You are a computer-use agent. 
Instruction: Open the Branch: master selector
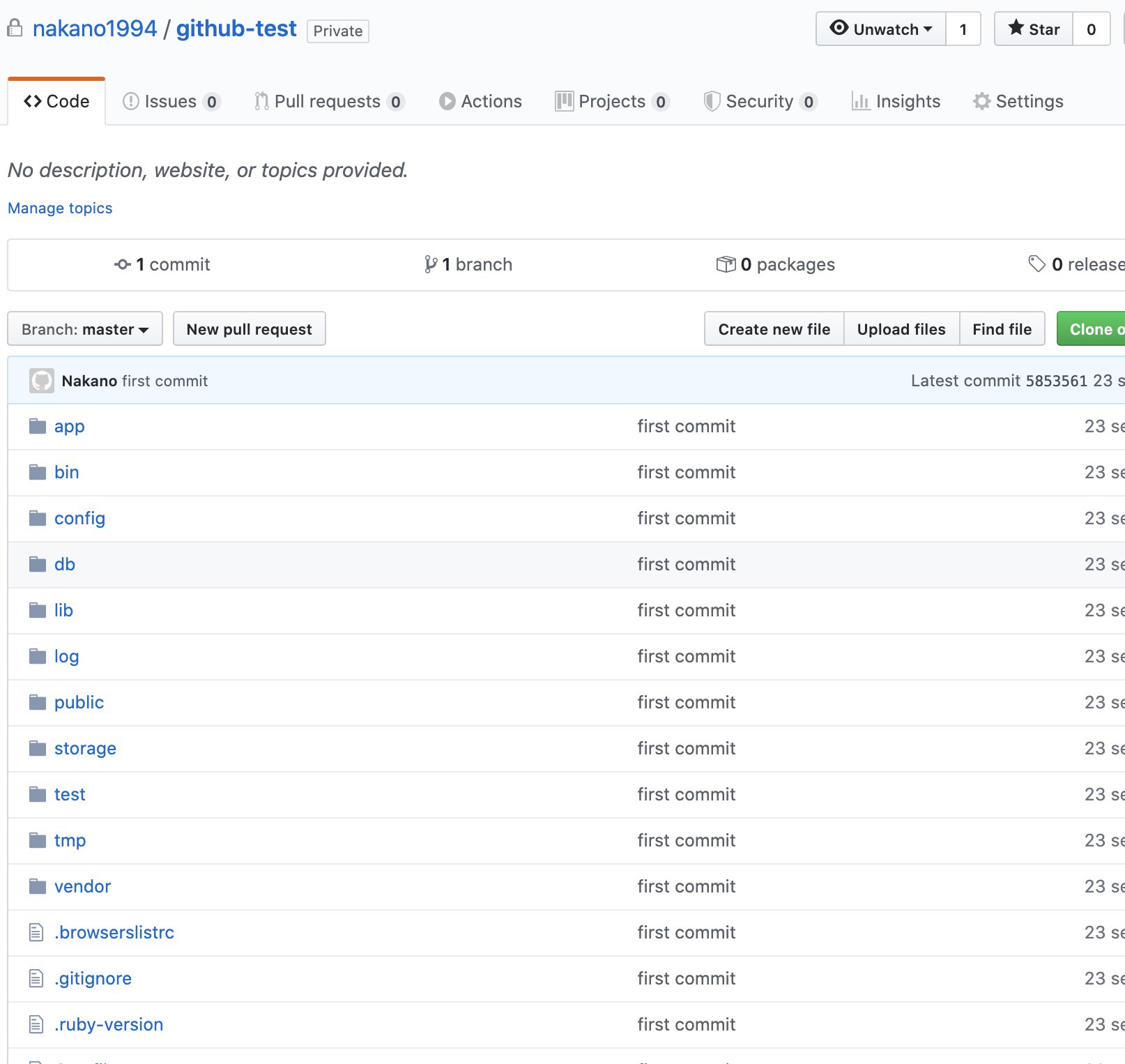[85, 328]
